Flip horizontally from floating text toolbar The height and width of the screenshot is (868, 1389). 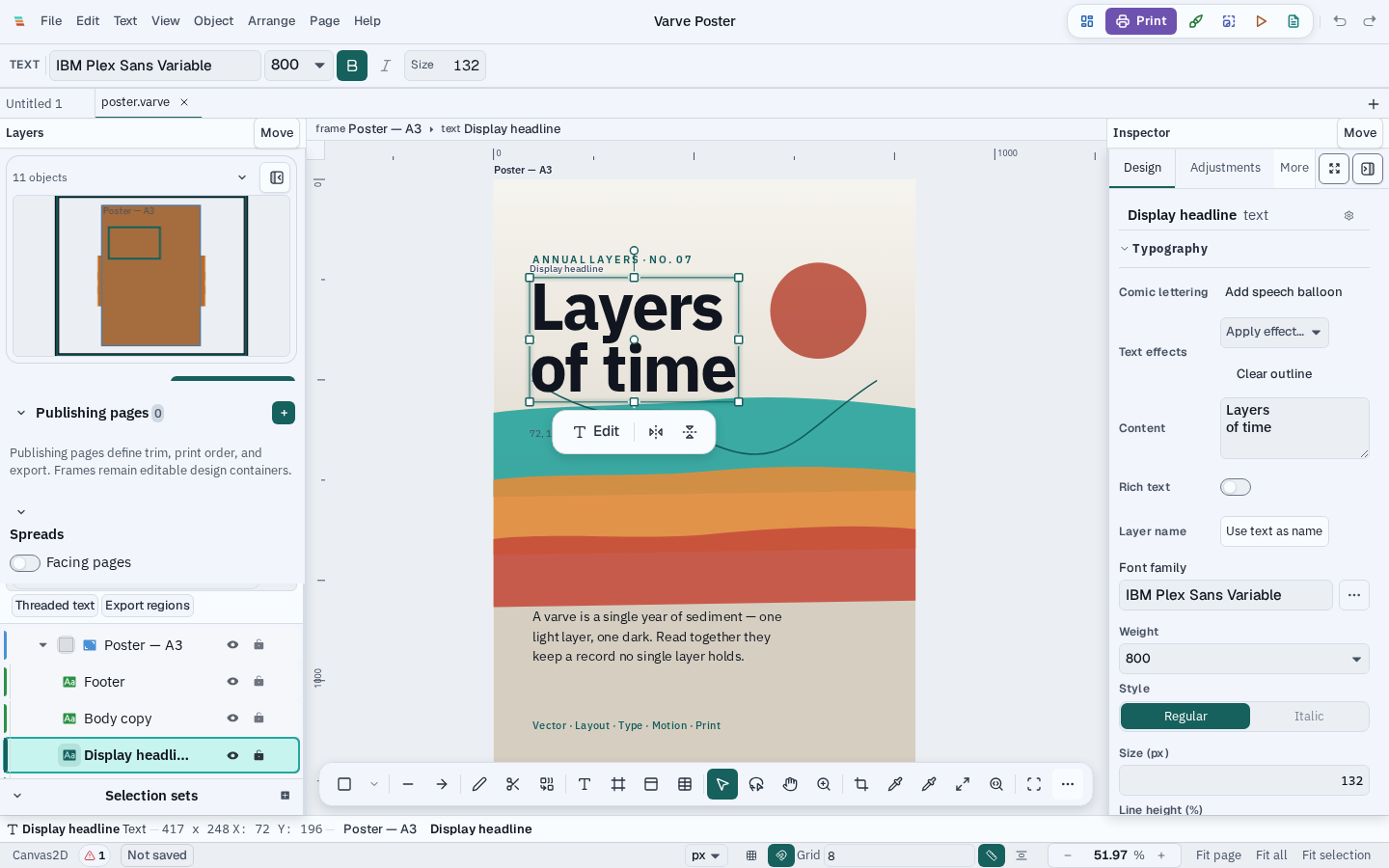(656, 432)
